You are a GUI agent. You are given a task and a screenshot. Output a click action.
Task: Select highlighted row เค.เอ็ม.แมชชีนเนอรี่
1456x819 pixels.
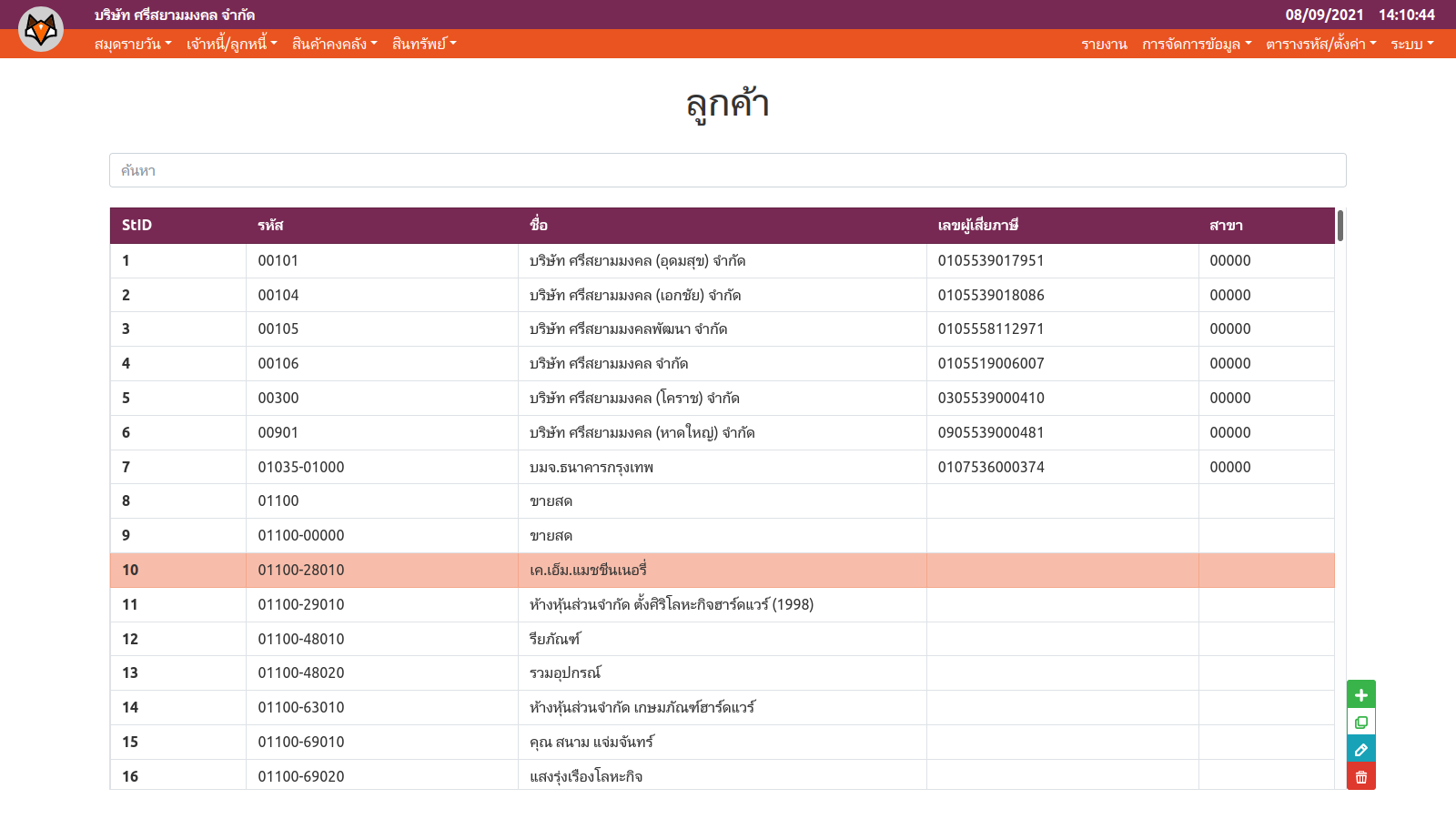[722, 570]
